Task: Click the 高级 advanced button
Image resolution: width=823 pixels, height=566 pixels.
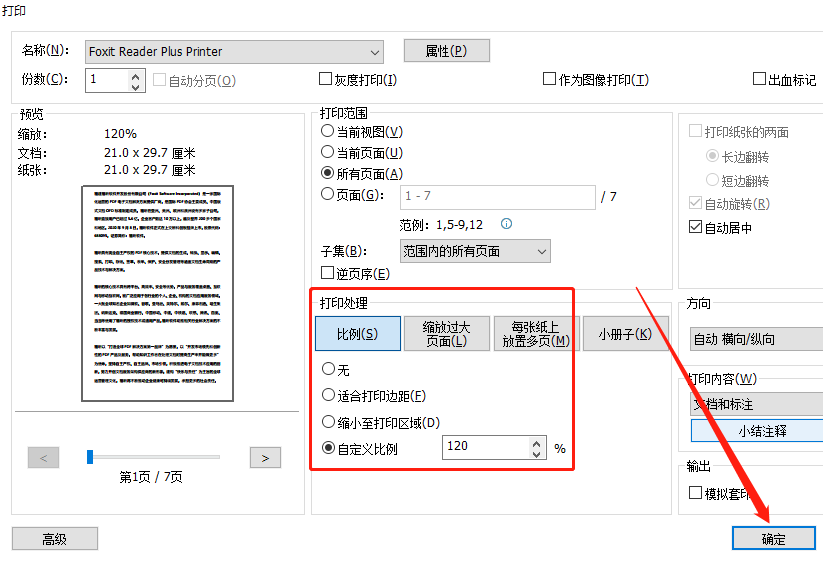Action: click(x=55, y=539)
